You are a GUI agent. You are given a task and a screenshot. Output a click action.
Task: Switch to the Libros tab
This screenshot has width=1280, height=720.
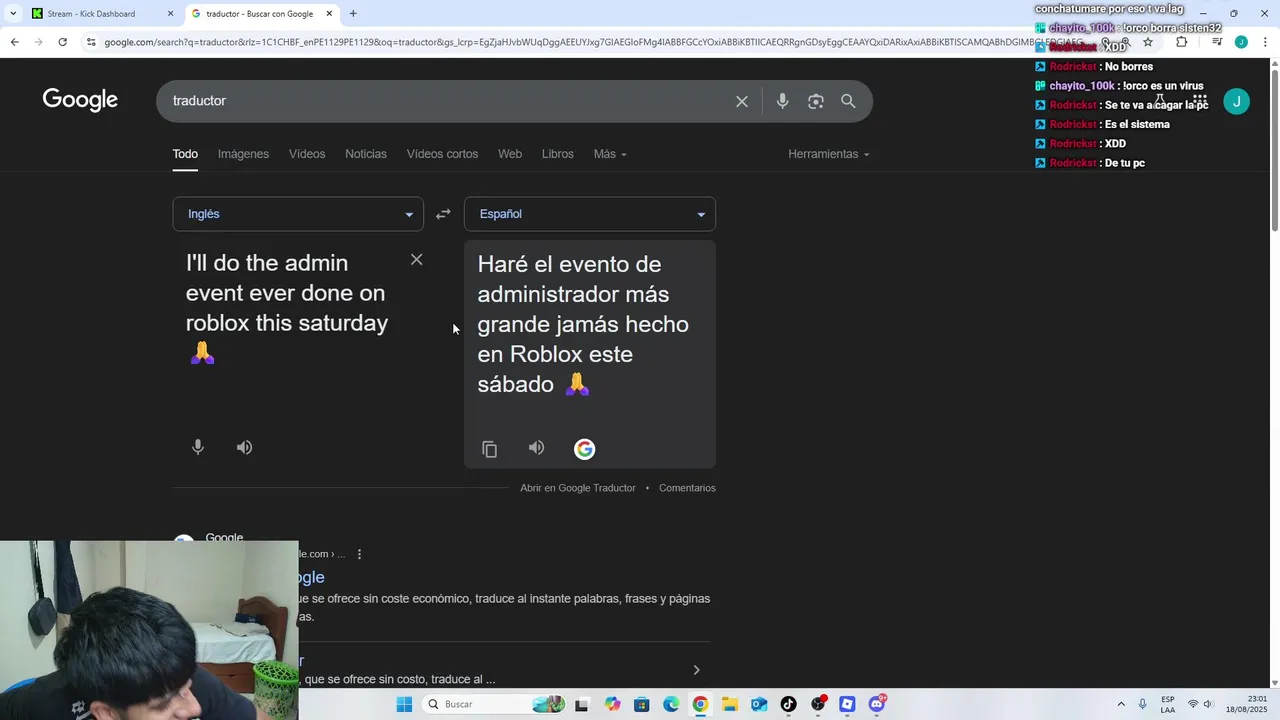558,154
